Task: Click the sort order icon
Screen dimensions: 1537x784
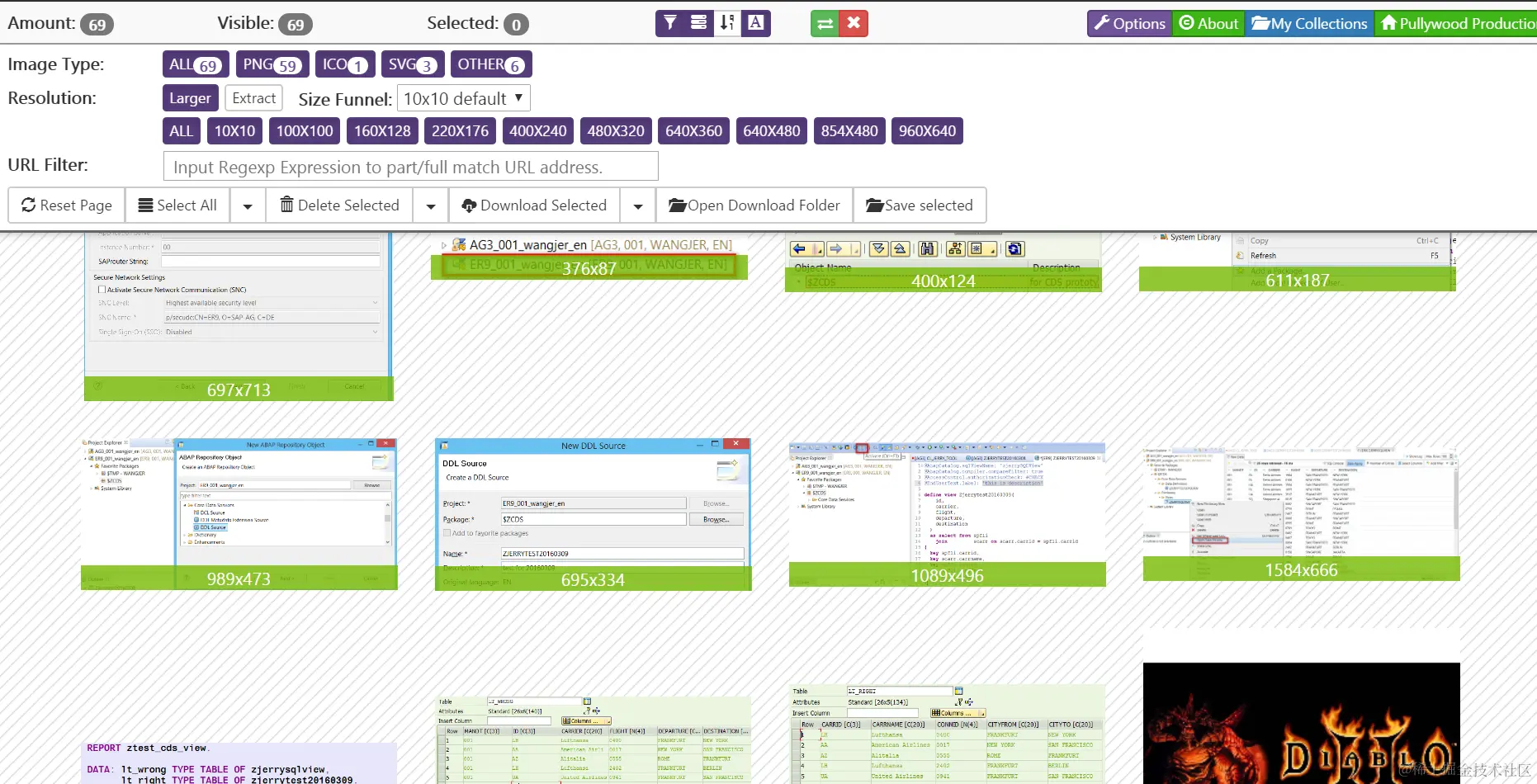Action: (726, 23)
